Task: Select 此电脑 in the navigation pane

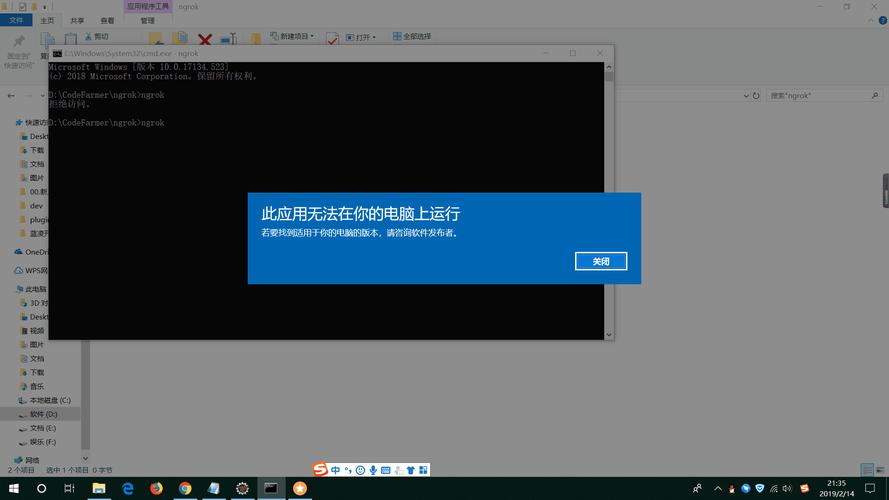Action: click(x=32, y=289)
